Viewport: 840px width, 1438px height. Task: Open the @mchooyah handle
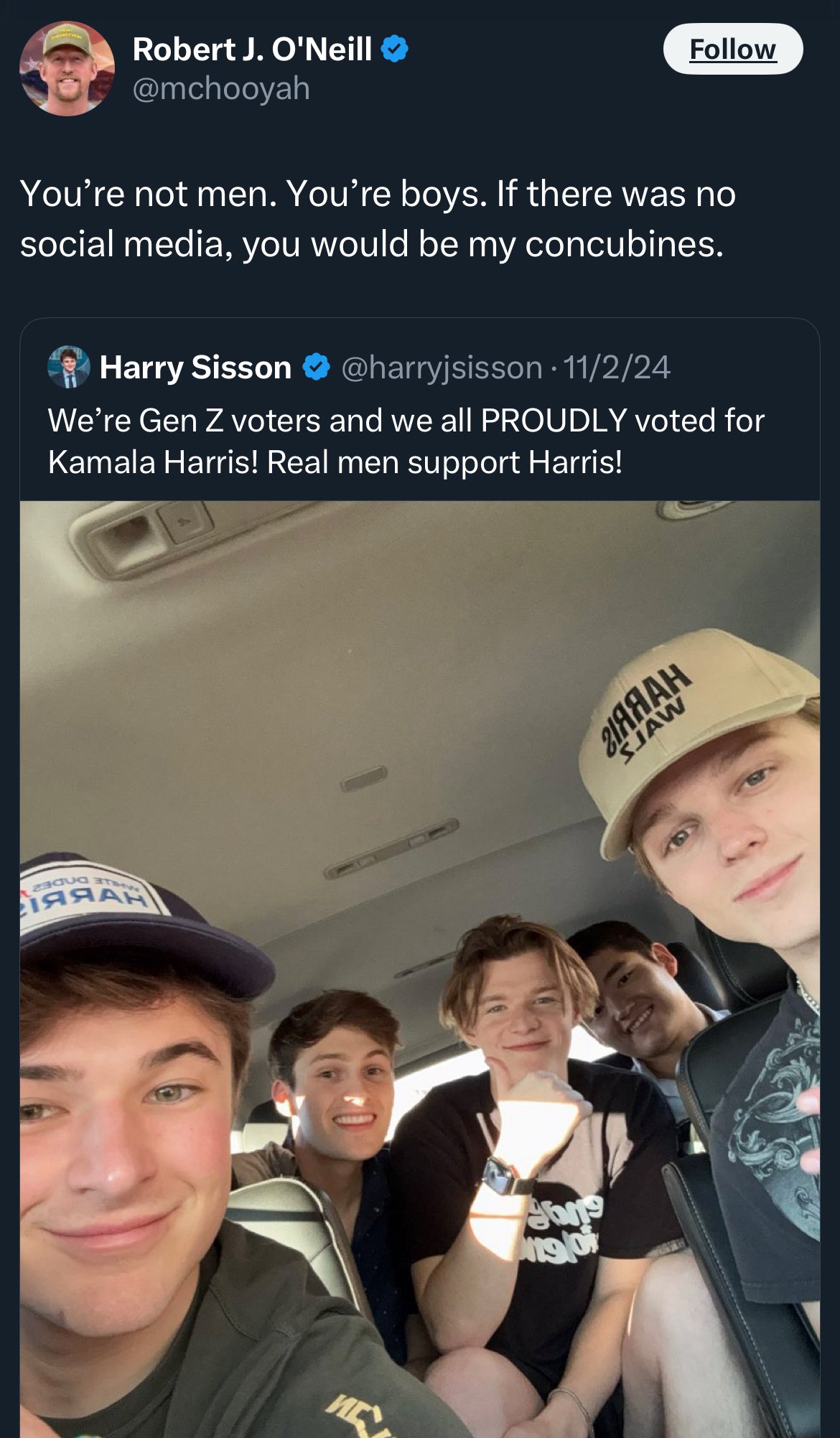point(221,89)
